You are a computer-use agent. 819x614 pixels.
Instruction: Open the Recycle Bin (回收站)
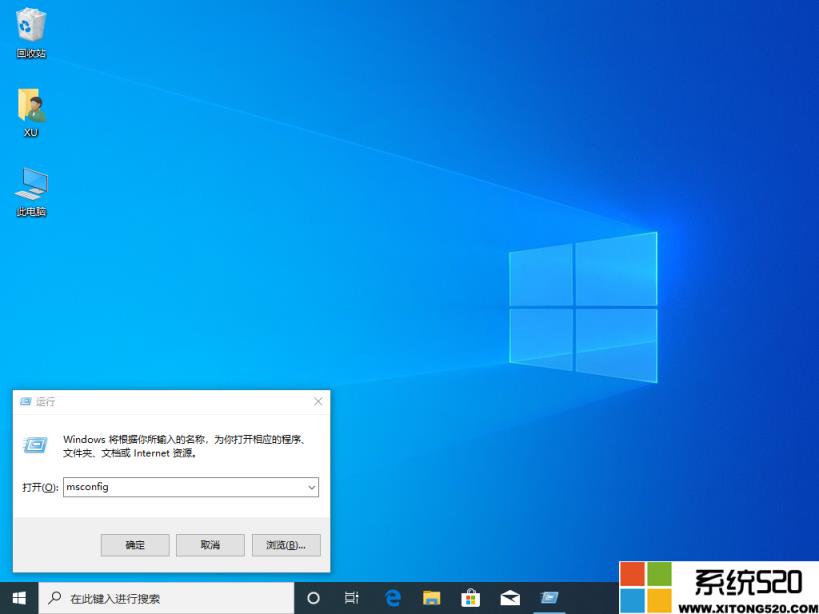tap(30, 28)
